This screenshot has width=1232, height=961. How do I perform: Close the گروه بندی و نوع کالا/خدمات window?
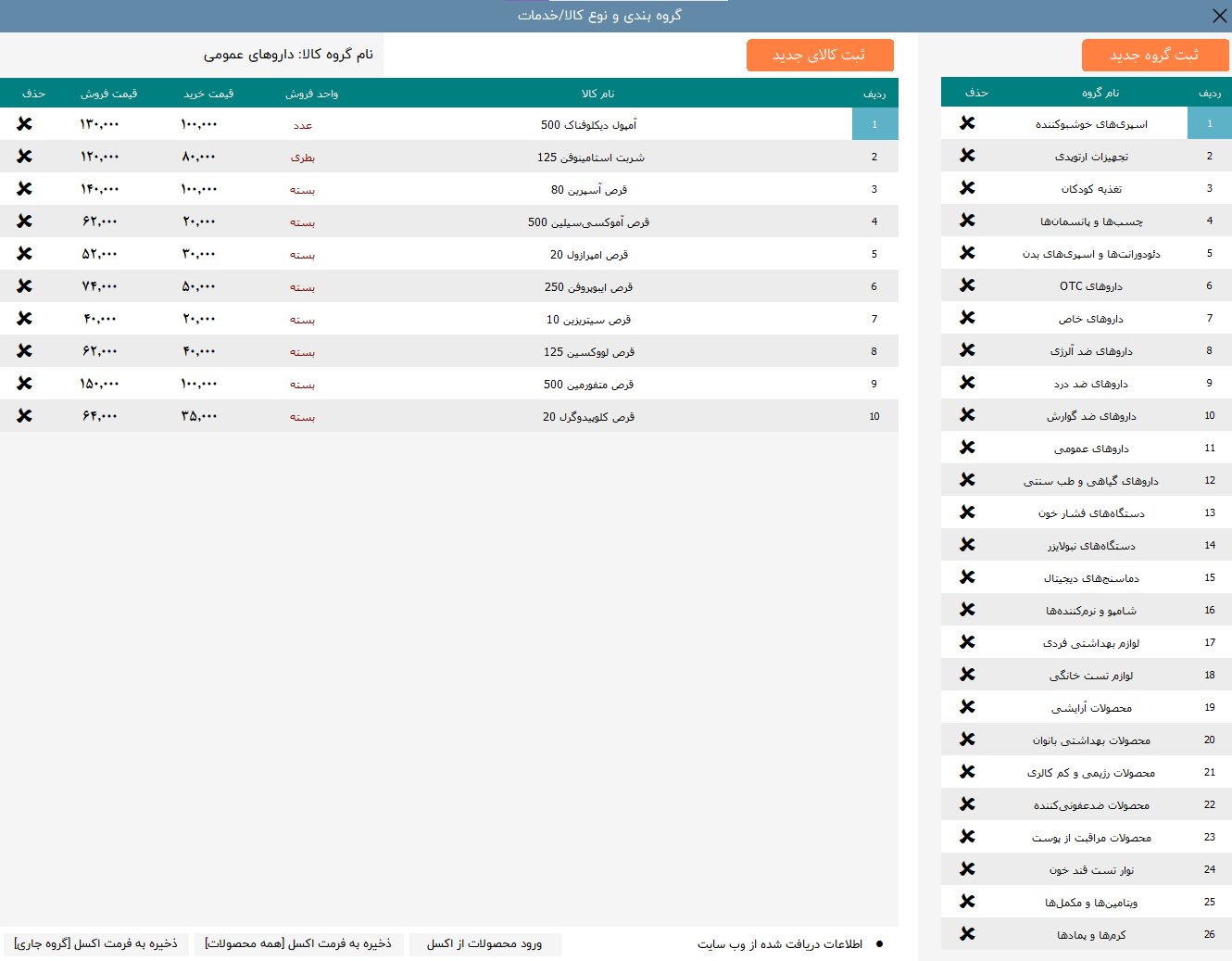[1219, 16]
